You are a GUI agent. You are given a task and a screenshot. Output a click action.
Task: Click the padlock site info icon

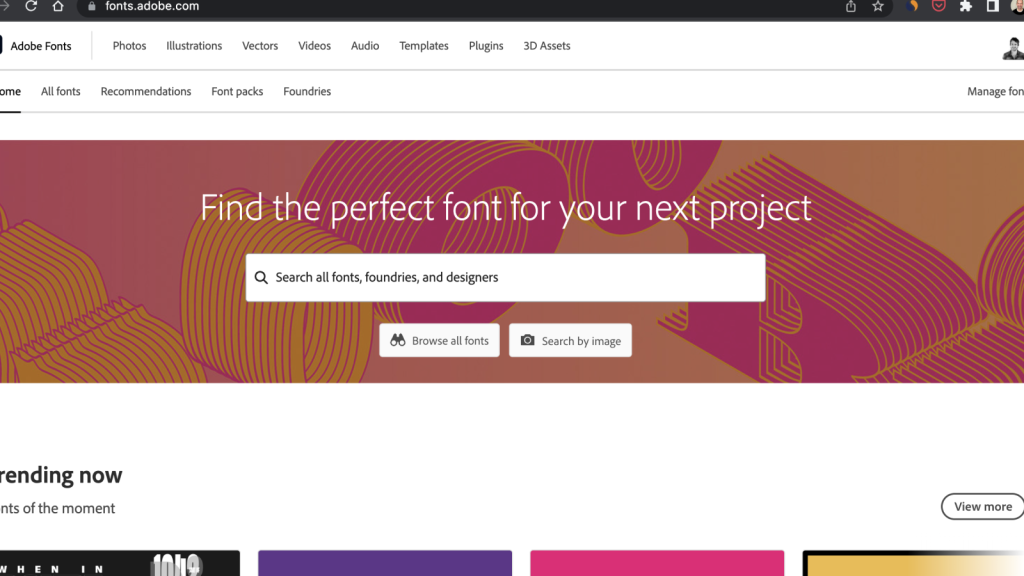point(92,6)
